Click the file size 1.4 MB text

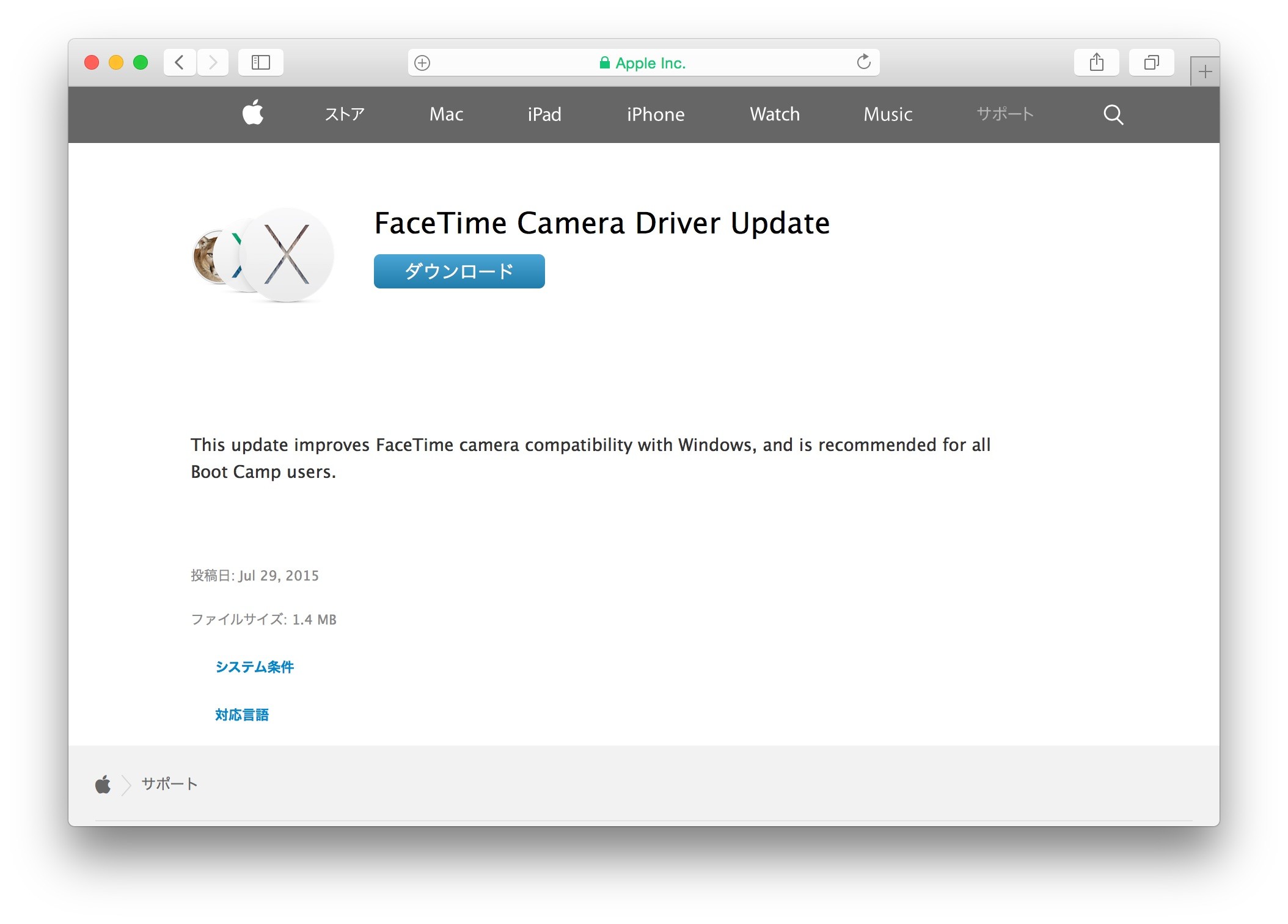(314, 620)
